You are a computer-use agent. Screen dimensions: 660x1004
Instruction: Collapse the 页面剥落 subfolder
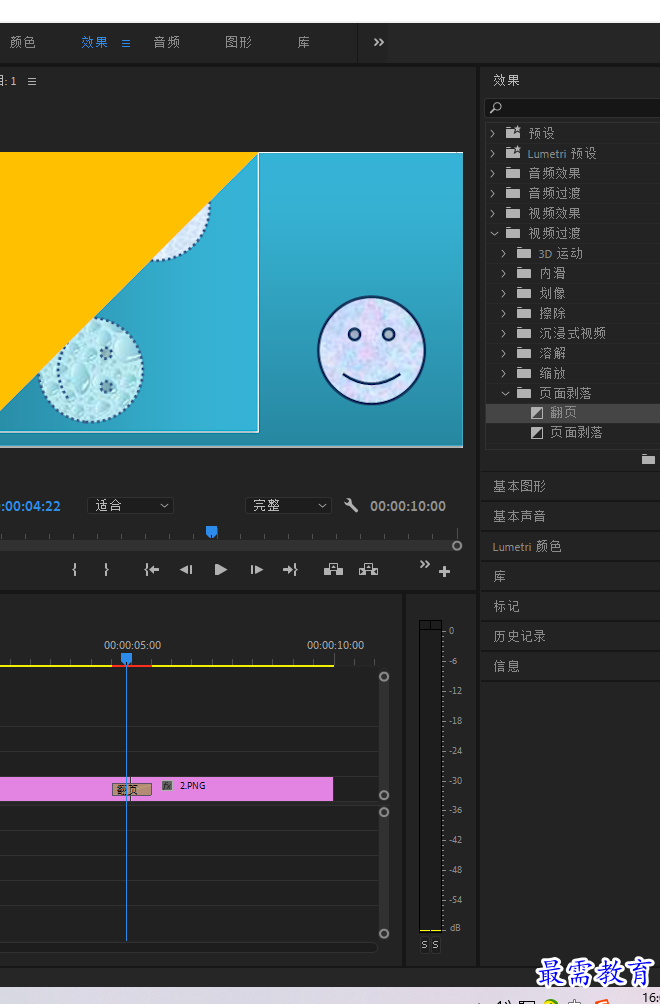pyautogui.click(x=505, y=393)
